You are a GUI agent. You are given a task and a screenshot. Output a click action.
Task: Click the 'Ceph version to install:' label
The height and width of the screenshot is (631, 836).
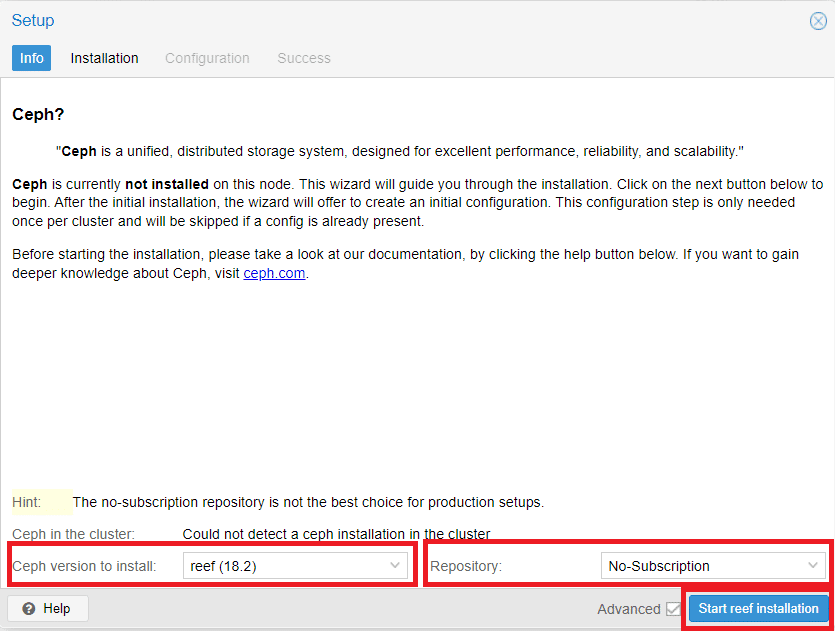pos(84,566)
